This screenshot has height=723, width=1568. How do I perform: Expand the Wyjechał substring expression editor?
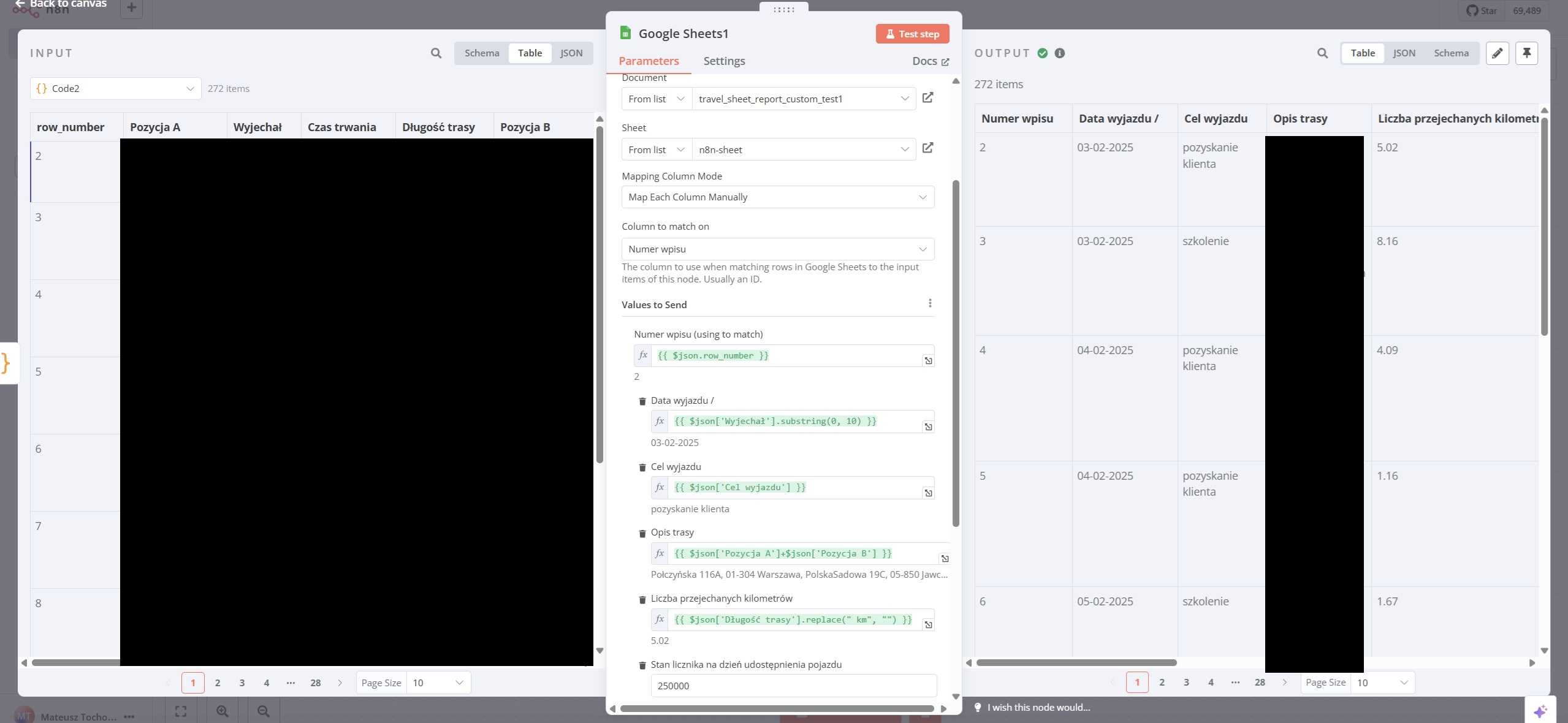[x=928, y=427]
